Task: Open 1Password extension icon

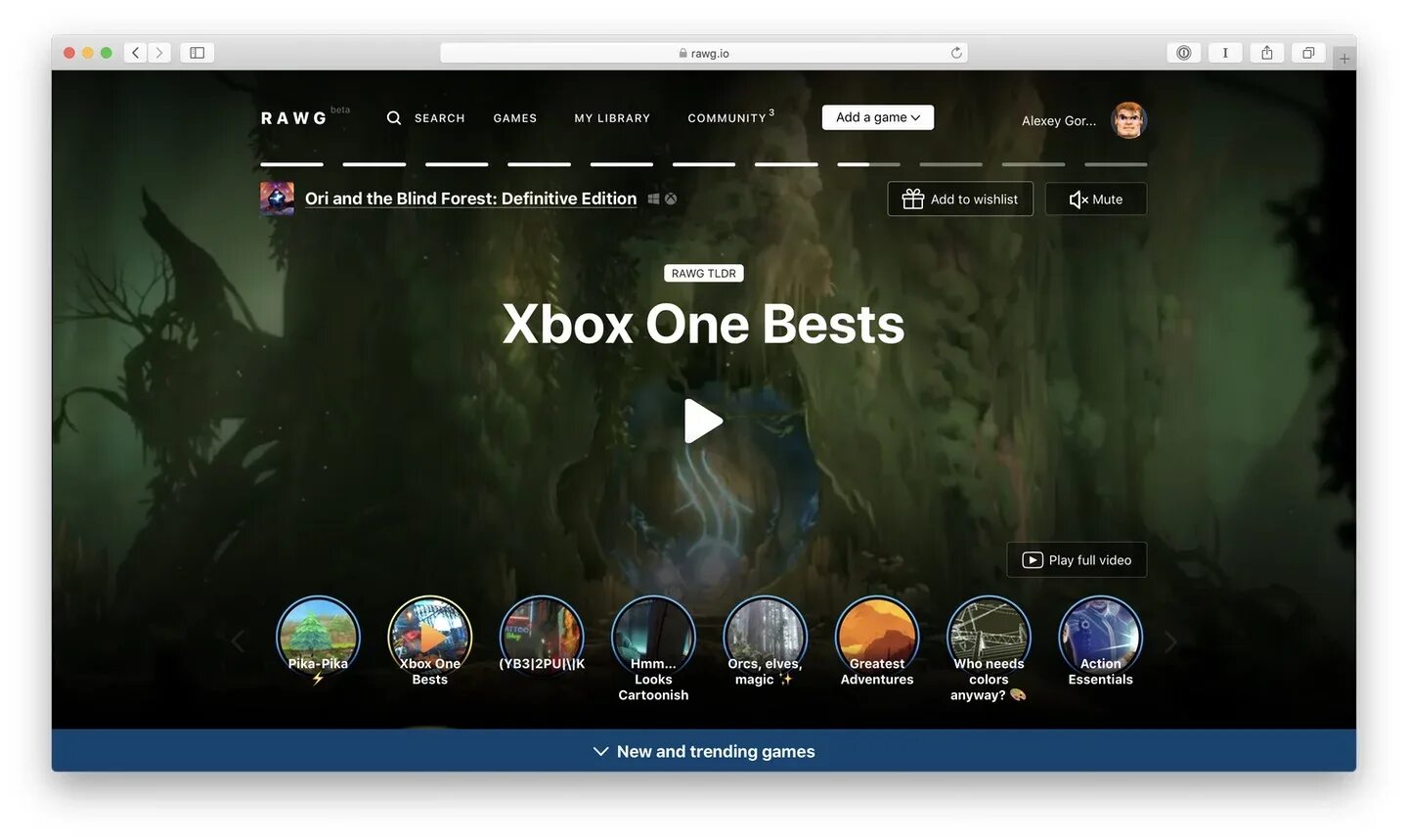Action: pos(1184,53)
